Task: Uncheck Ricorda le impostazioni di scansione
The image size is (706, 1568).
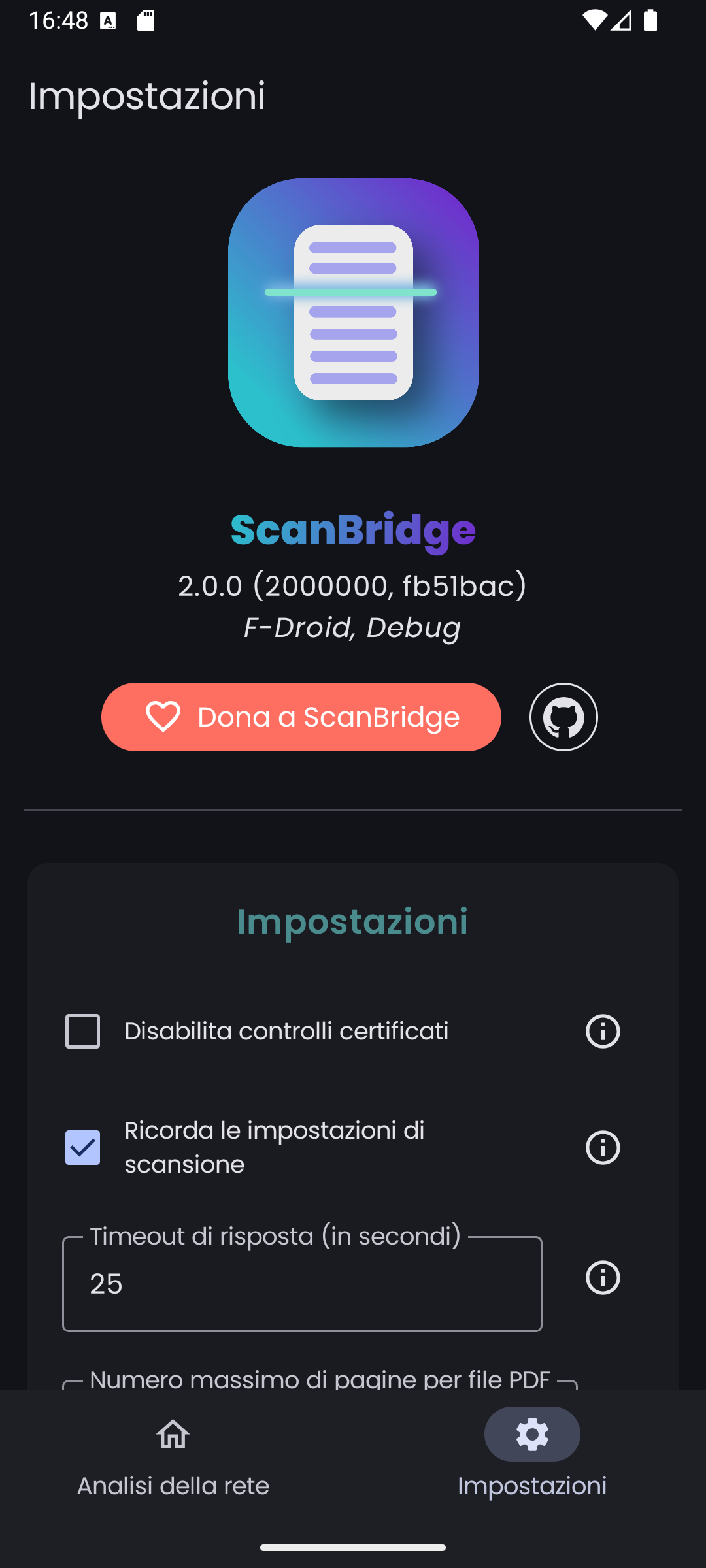Action: [x=83, y=1148]
